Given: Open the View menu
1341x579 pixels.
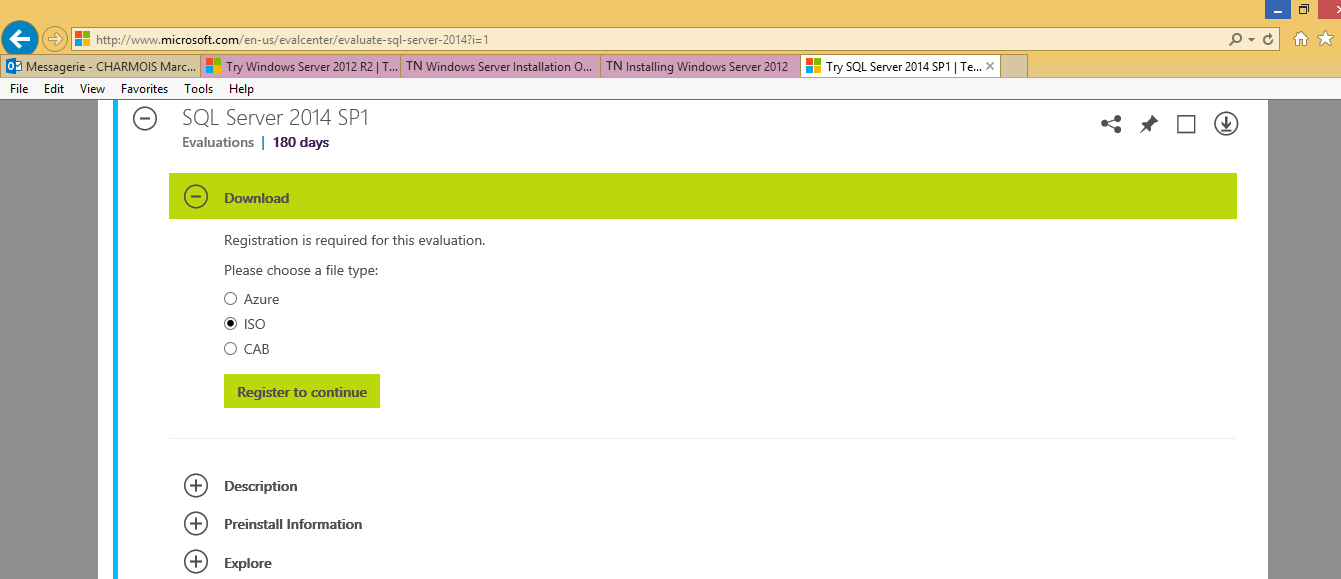Looking at the screenshot, I should 92,89.
